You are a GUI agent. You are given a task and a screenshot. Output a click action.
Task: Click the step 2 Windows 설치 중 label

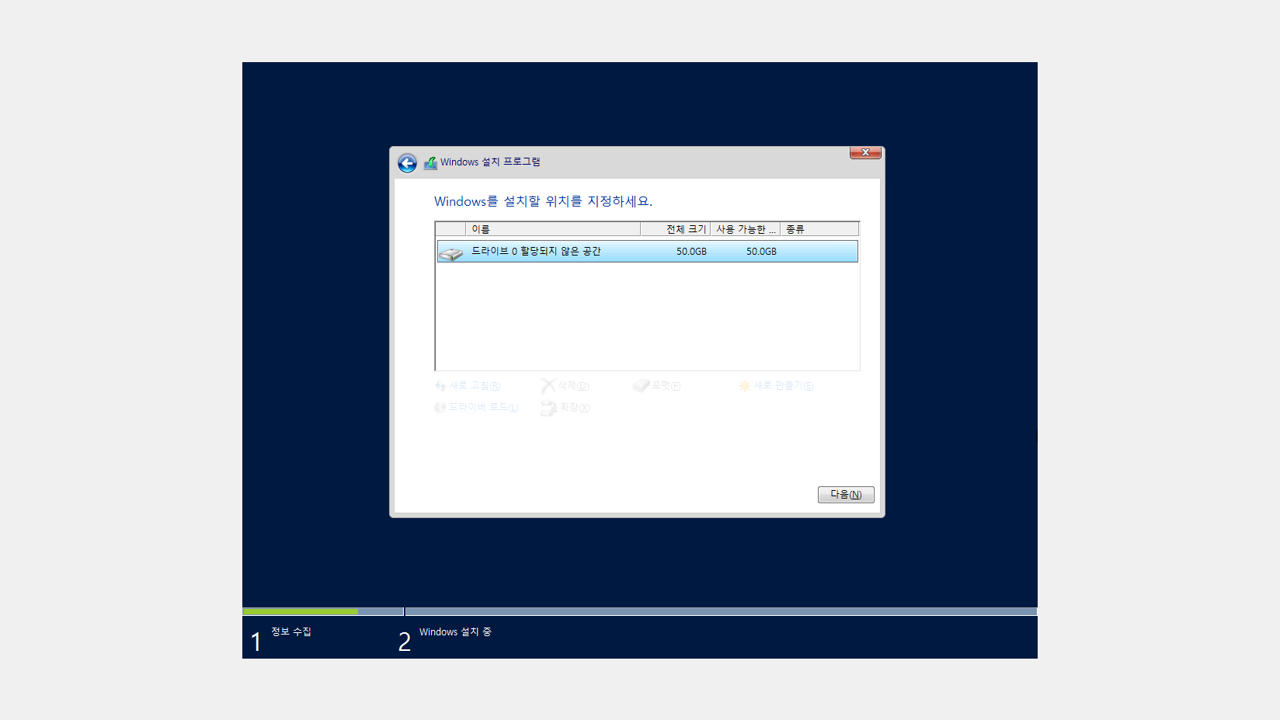455,632
